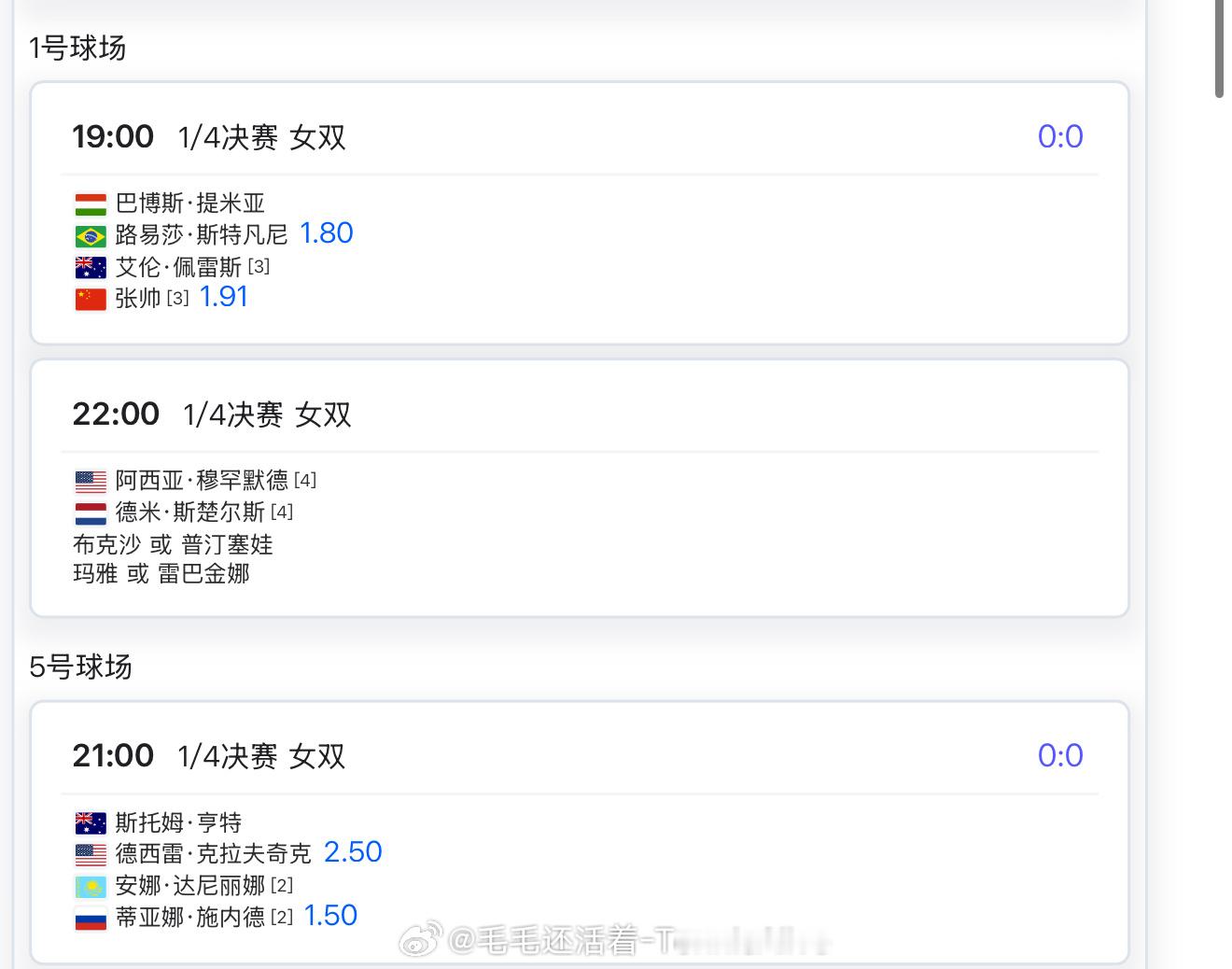Open the 0:0 score of the 19:00 match
Image resolution: width=1232 pixels, height=969 pixels.
tap(1060, 136)
